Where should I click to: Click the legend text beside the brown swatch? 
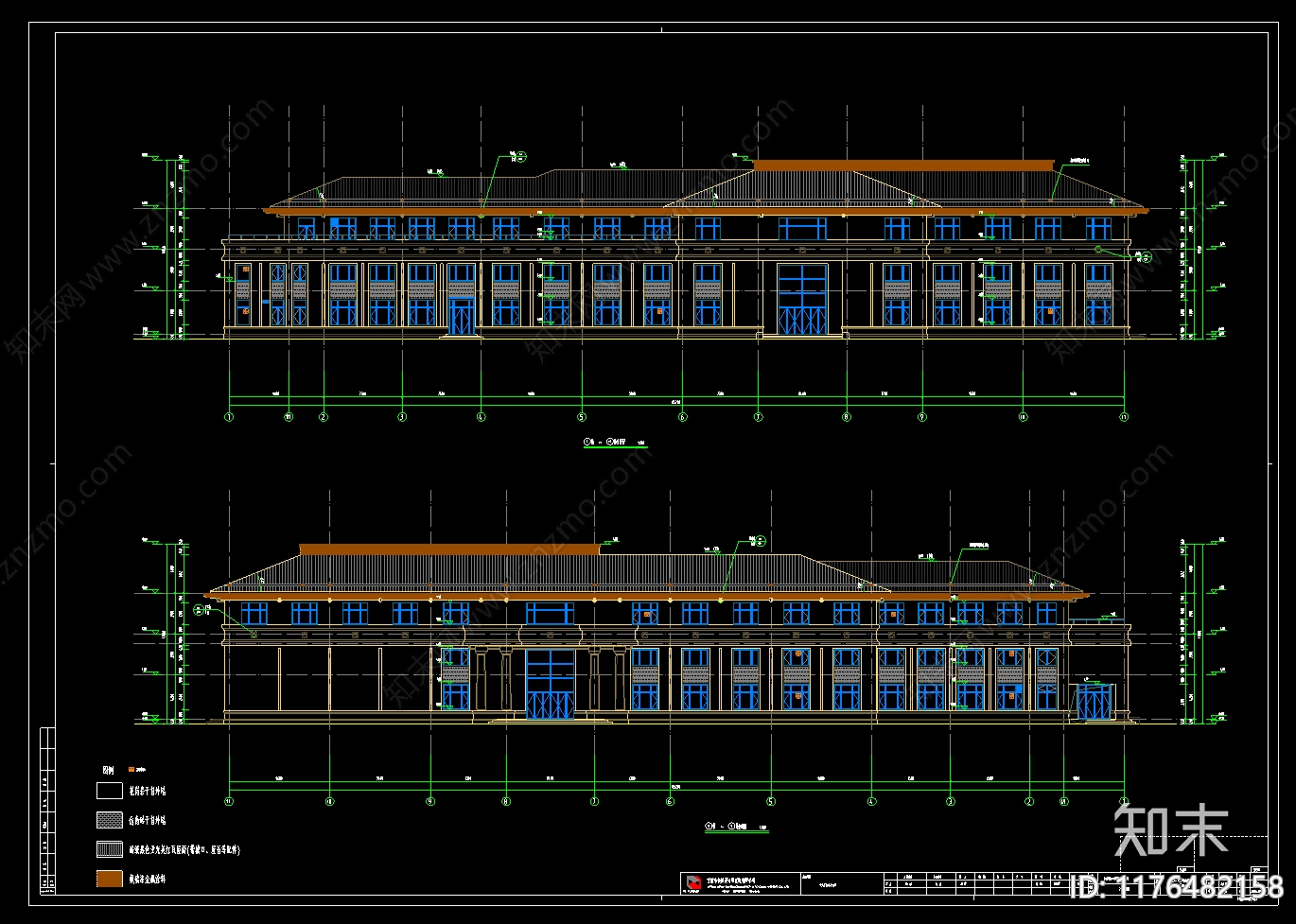[147, 880]
